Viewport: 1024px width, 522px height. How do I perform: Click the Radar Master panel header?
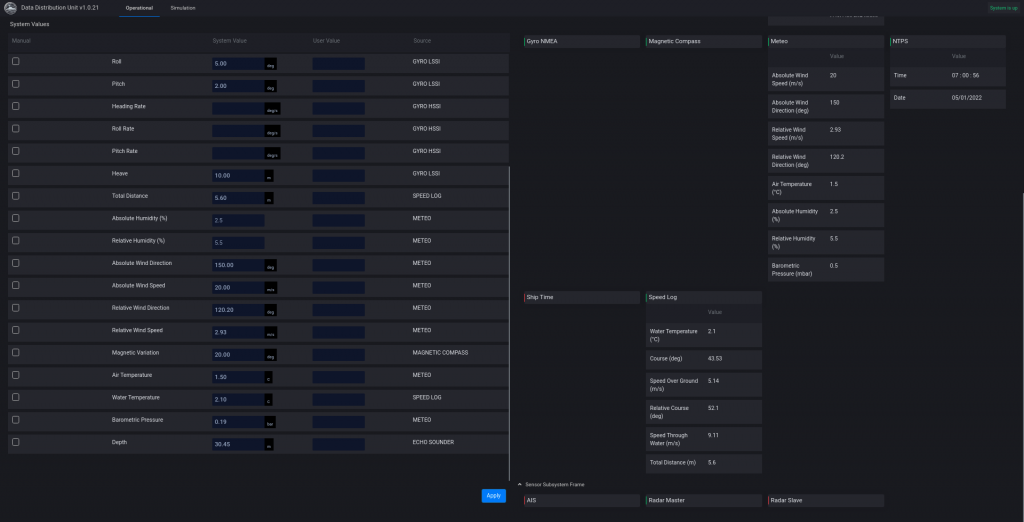pyautogui.click(x=704, y=500)
